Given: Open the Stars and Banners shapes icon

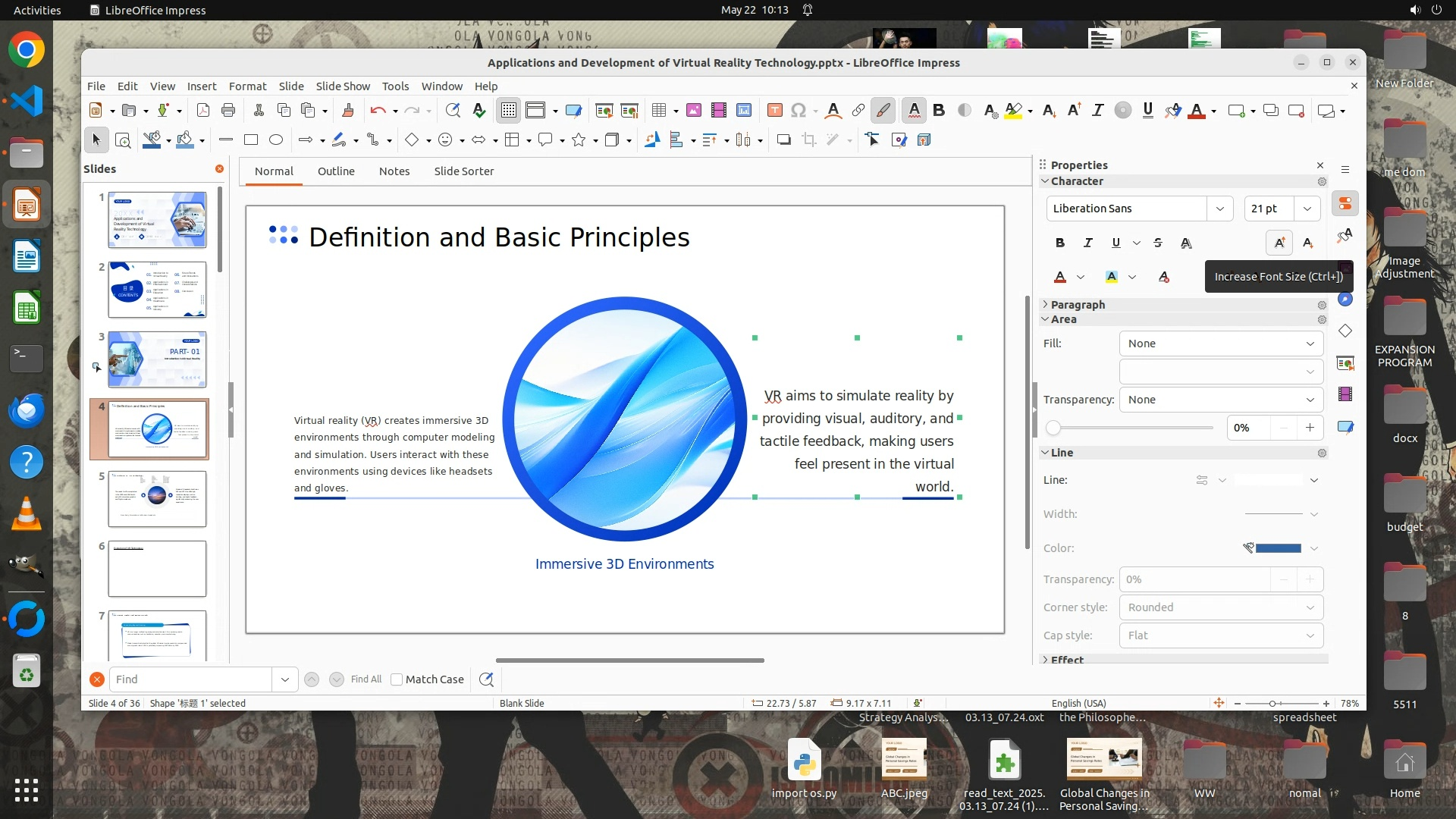Looking at the screenshot, I should pos(579,140).
